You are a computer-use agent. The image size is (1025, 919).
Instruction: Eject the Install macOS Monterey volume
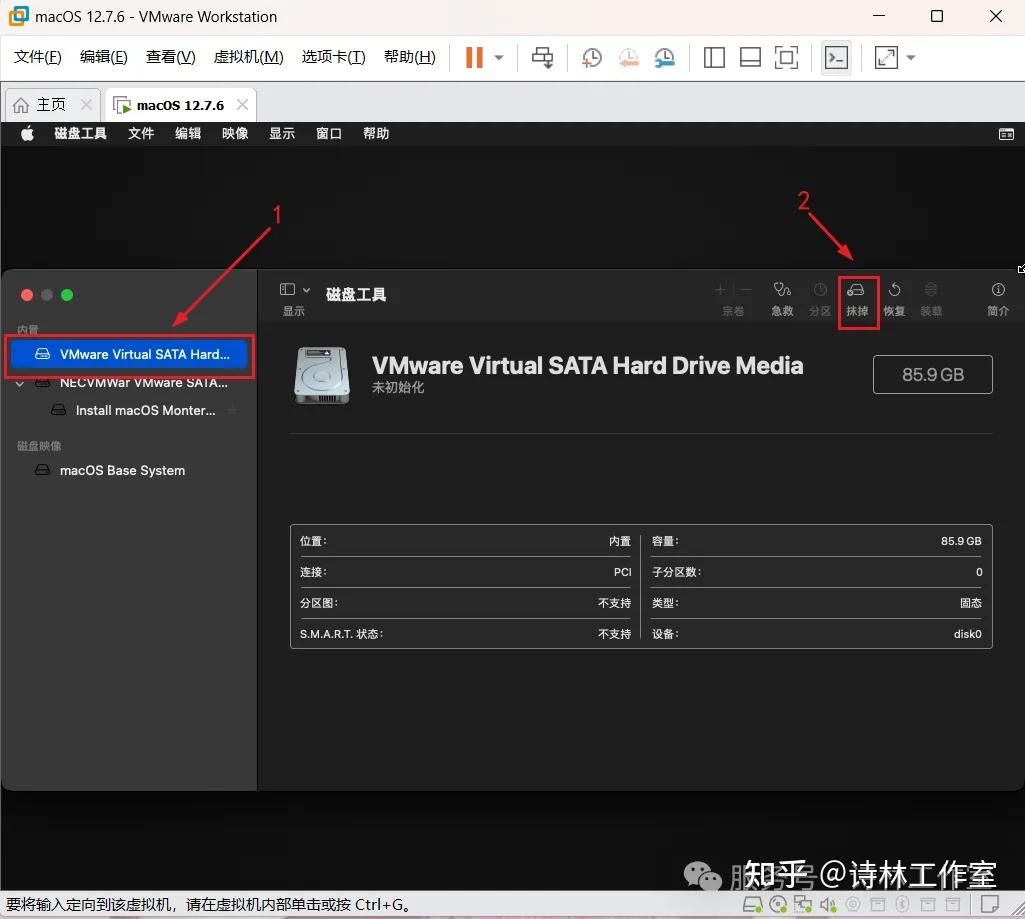click(232, 410)
